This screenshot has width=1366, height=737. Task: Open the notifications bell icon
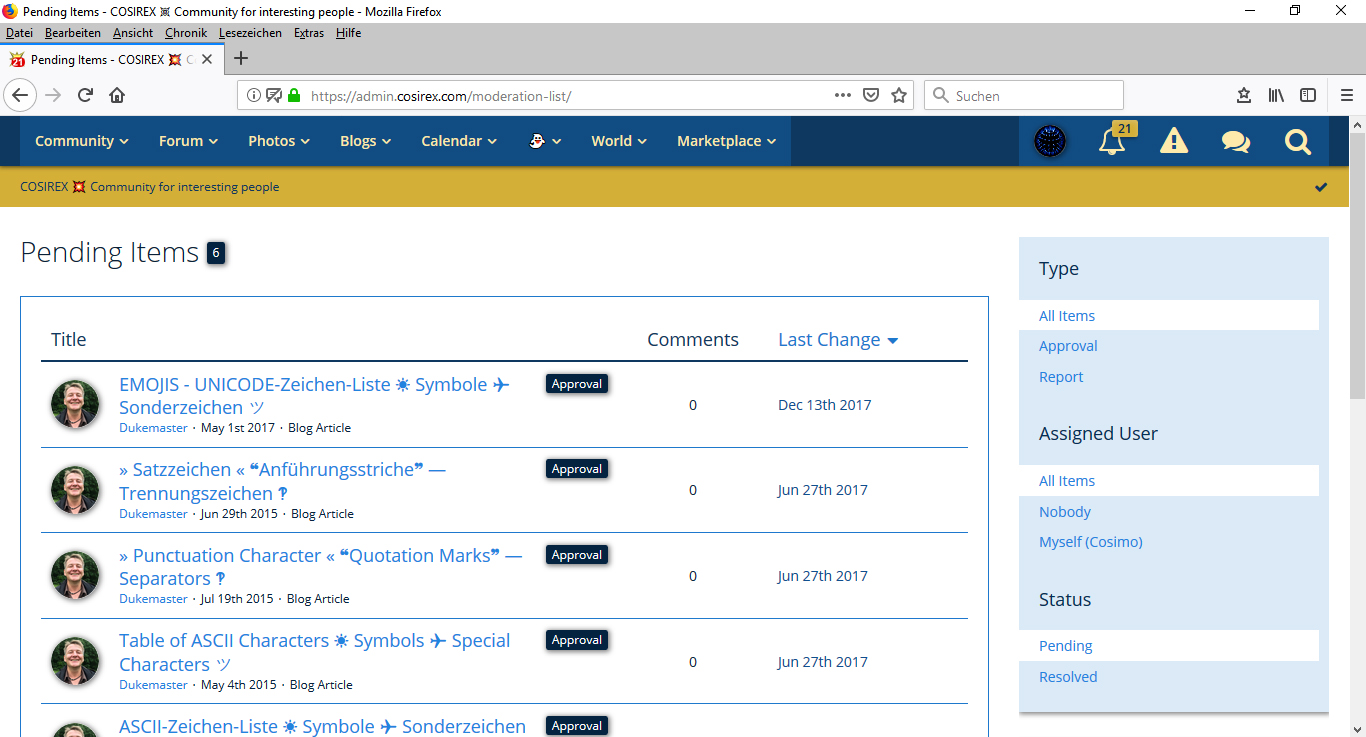pyautogui.click(x=1112, y=142)
